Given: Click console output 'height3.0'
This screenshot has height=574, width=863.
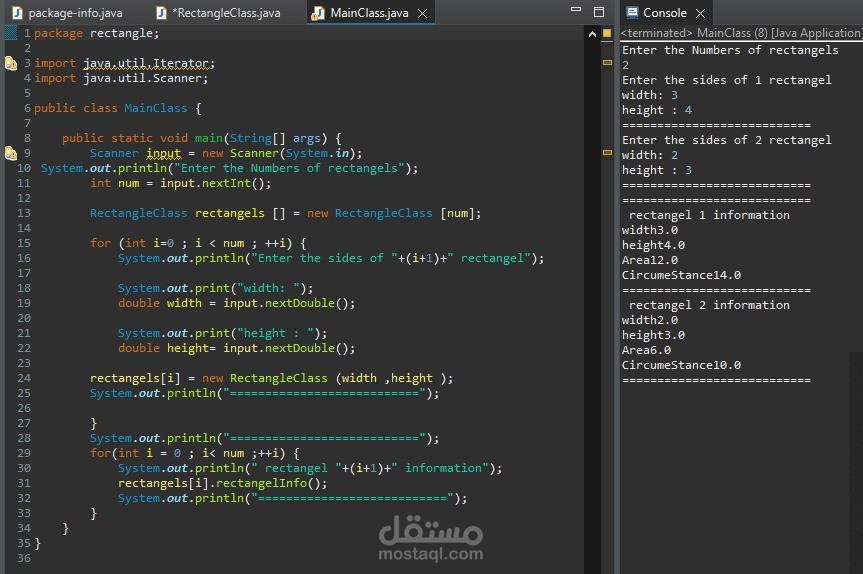Looking at the screenshot, I should (x=653, y=335).
